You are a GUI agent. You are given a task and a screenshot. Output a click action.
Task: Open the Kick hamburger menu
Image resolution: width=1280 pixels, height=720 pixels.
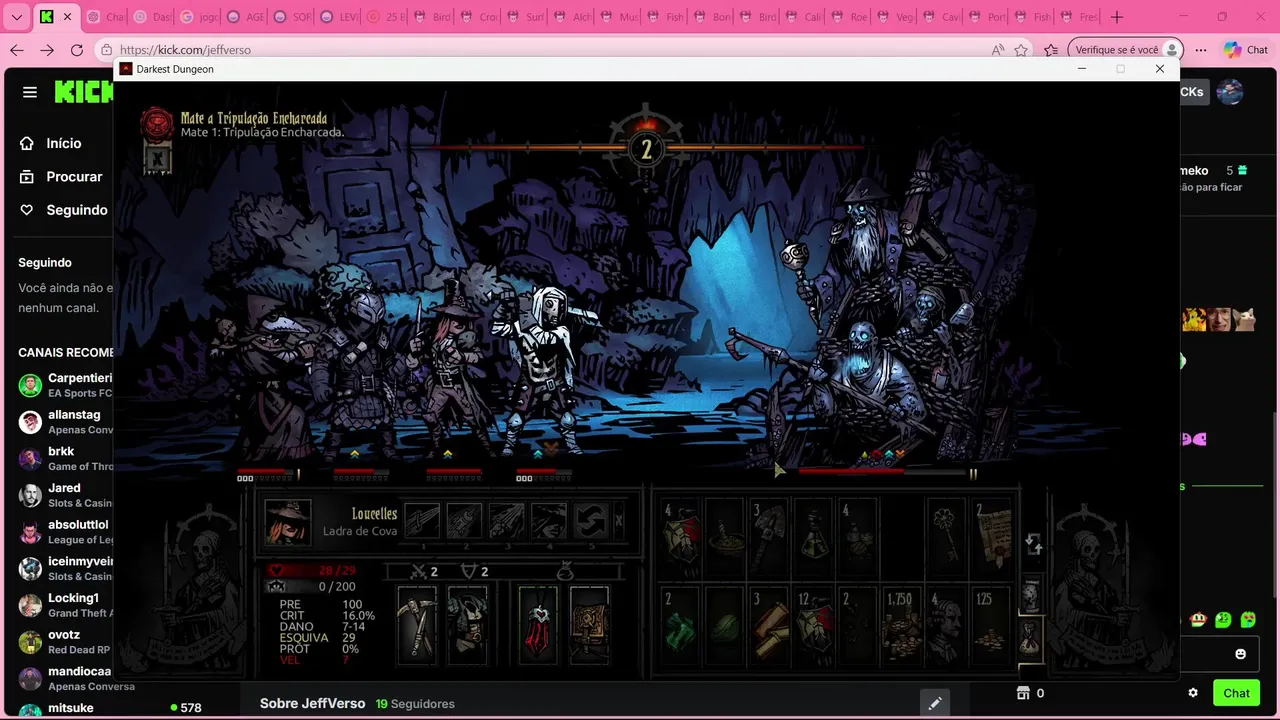(30, 92)
